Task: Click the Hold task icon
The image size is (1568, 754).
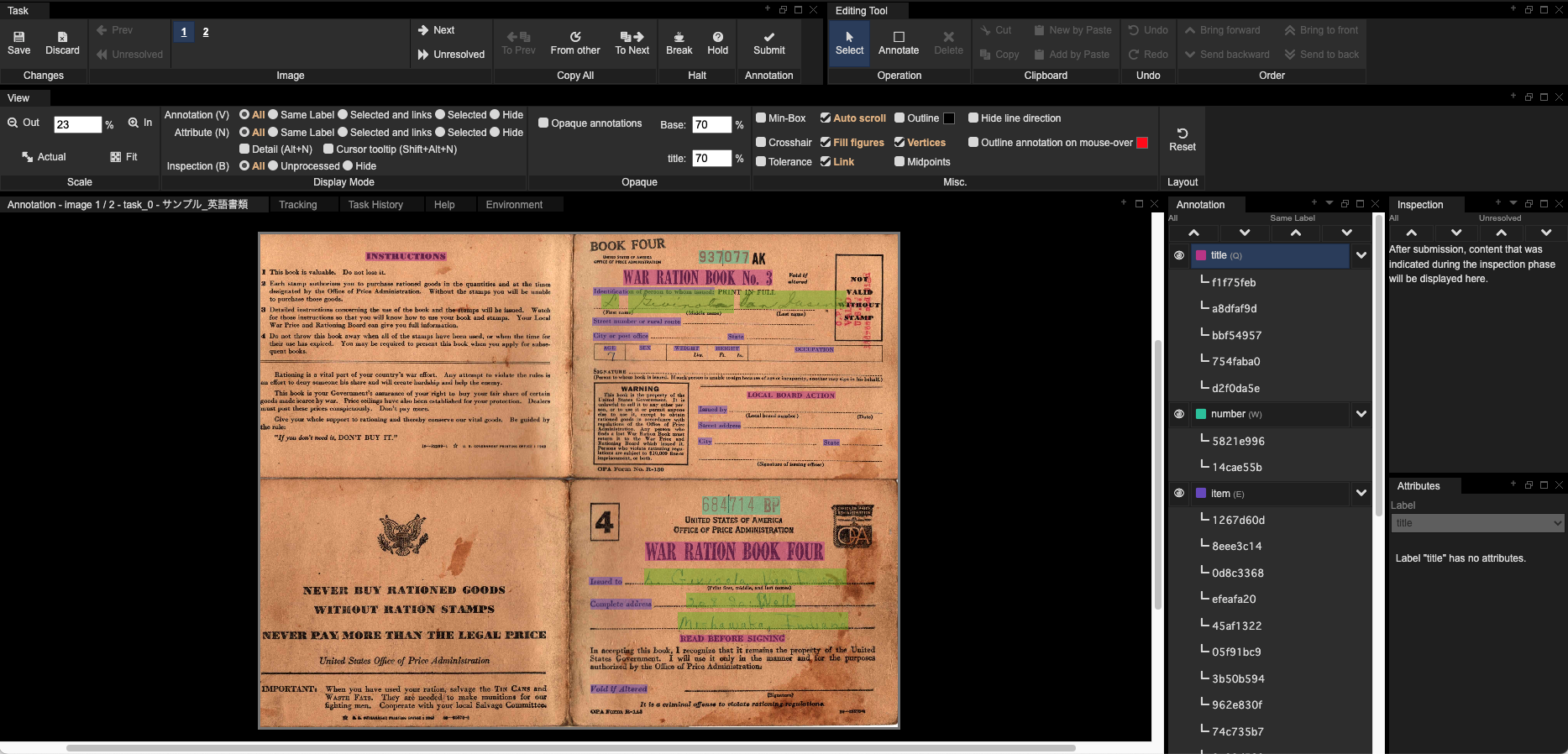Action: tap(718, 37)
